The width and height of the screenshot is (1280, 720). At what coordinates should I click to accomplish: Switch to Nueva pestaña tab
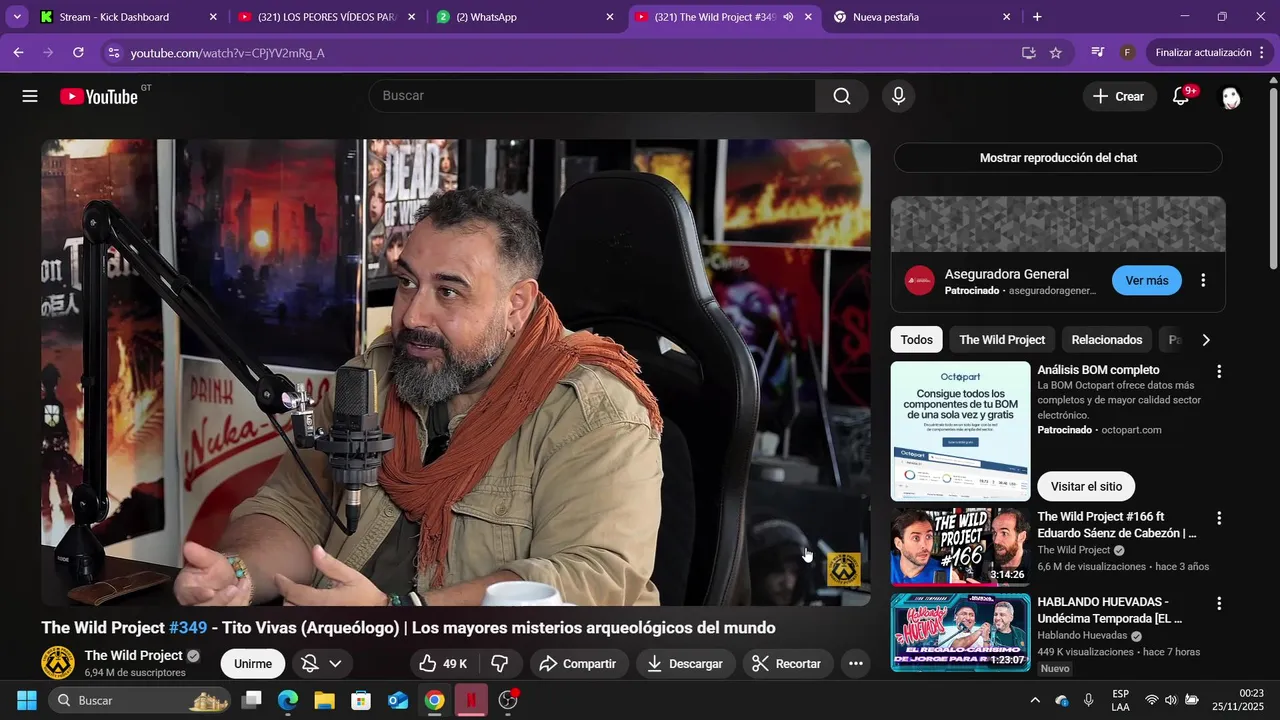(x=922, y=17)
